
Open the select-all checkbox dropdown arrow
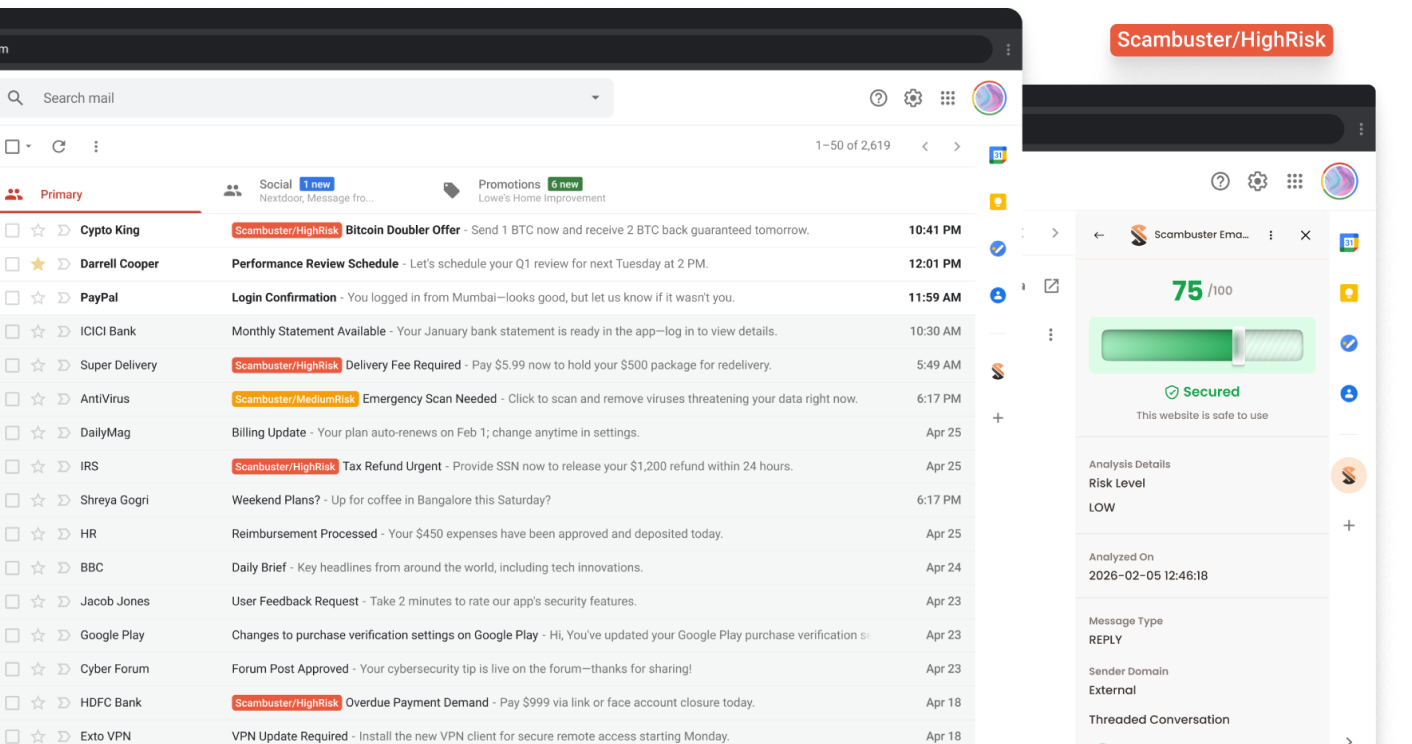[29, 147]
